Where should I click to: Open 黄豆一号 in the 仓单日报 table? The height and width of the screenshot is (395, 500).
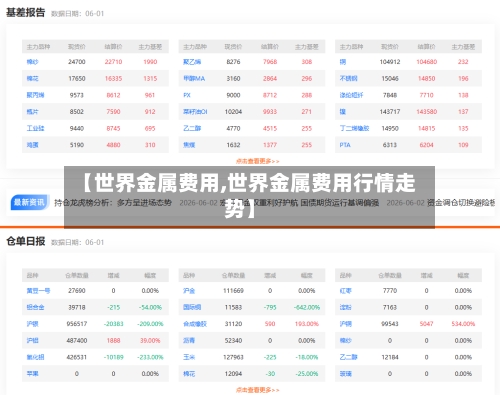tap(38, 291)
